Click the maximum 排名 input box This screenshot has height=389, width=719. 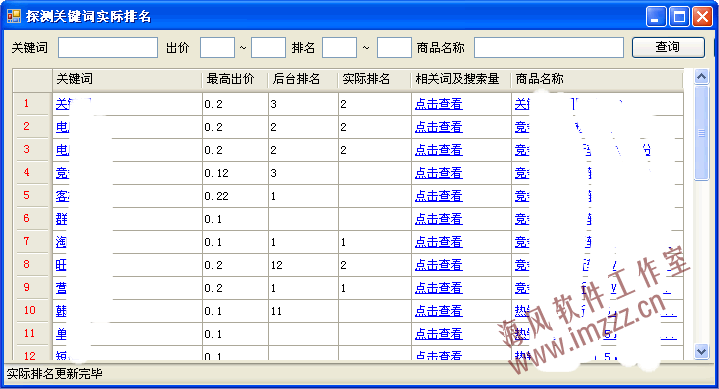pos(394,48)
